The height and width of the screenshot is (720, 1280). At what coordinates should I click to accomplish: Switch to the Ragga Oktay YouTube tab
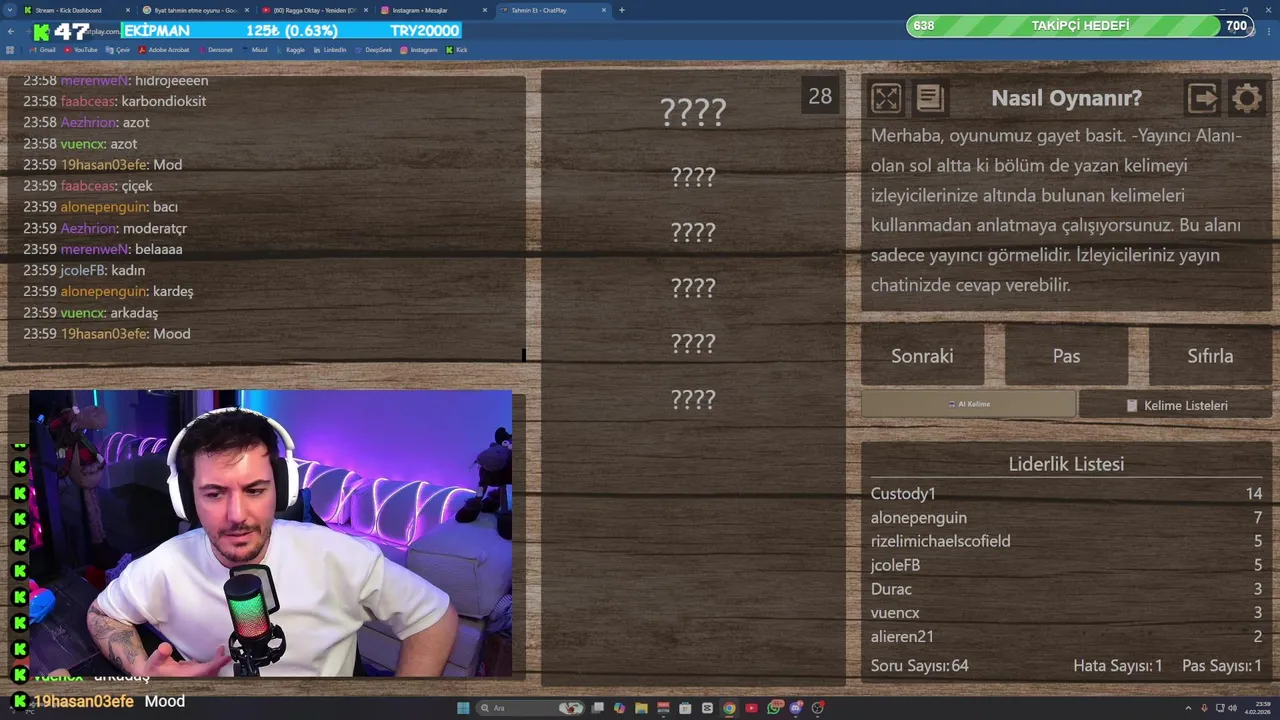pyautogui.click(x=315, y=10)
